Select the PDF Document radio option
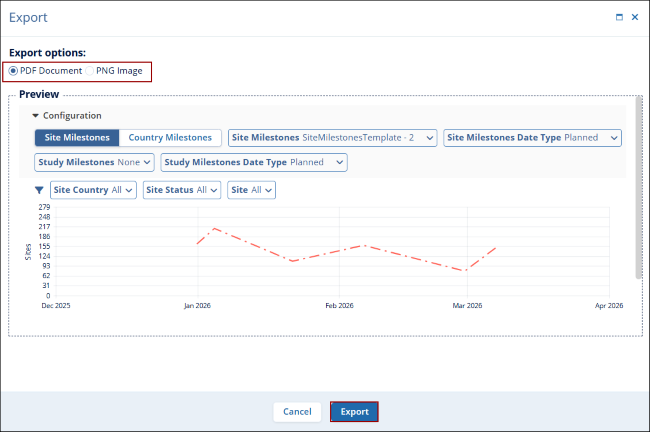 pos(13,71)
